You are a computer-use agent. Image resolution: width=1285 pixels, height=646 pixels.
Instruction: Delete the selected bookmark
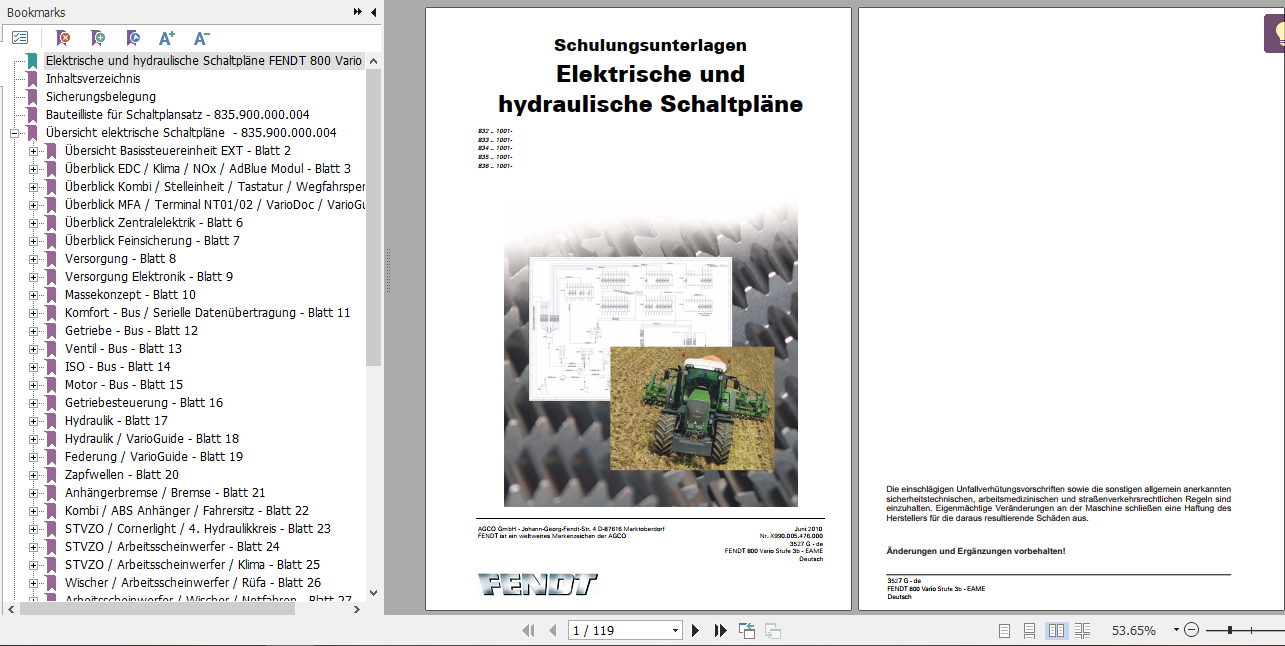[63, 38]
